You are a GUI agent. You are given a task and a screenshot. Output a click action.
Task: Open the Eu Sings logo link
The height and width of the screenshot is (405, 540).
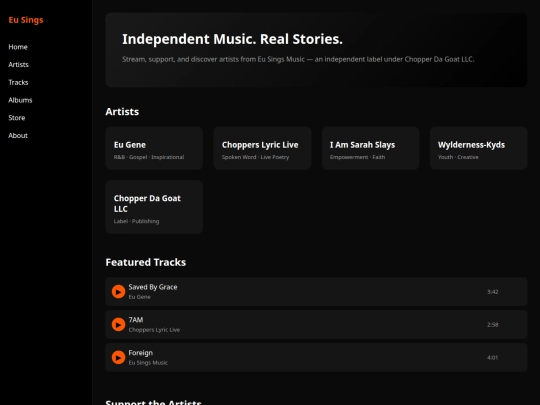26,20
